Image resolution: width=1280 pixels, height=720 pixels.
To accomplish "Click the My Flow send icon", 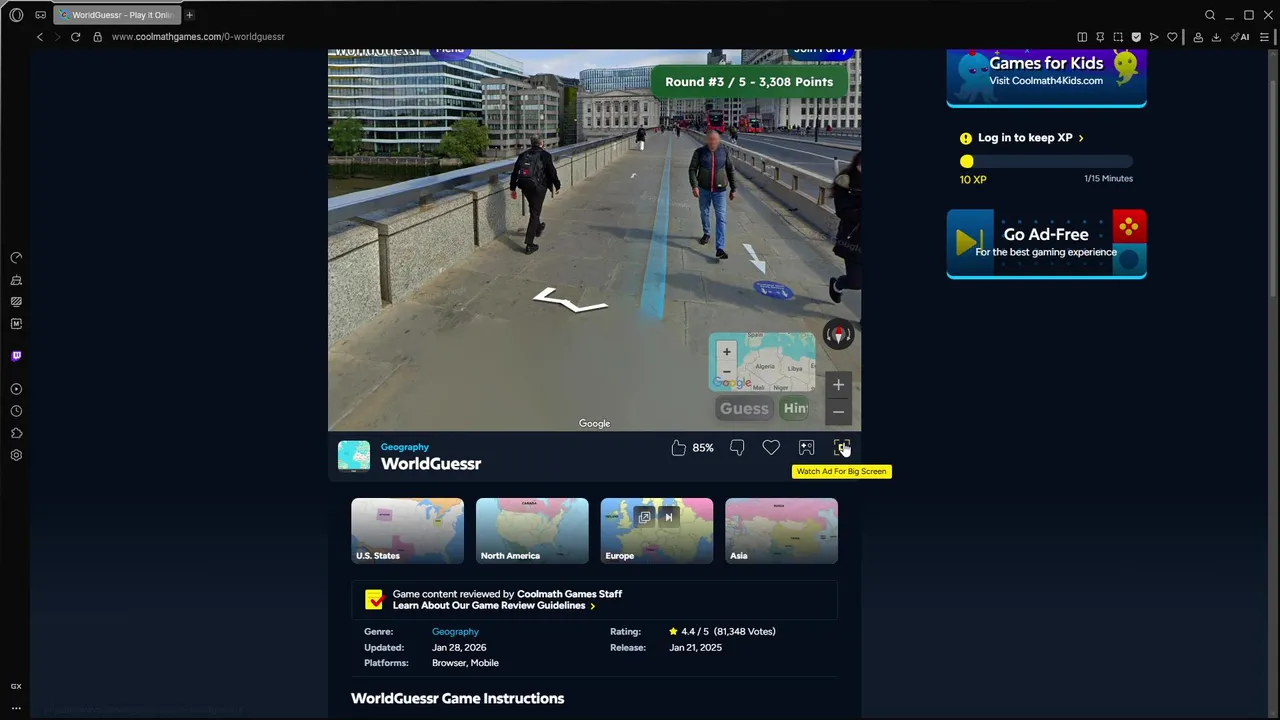I will pyautogui.click(x=1154, y=37).
